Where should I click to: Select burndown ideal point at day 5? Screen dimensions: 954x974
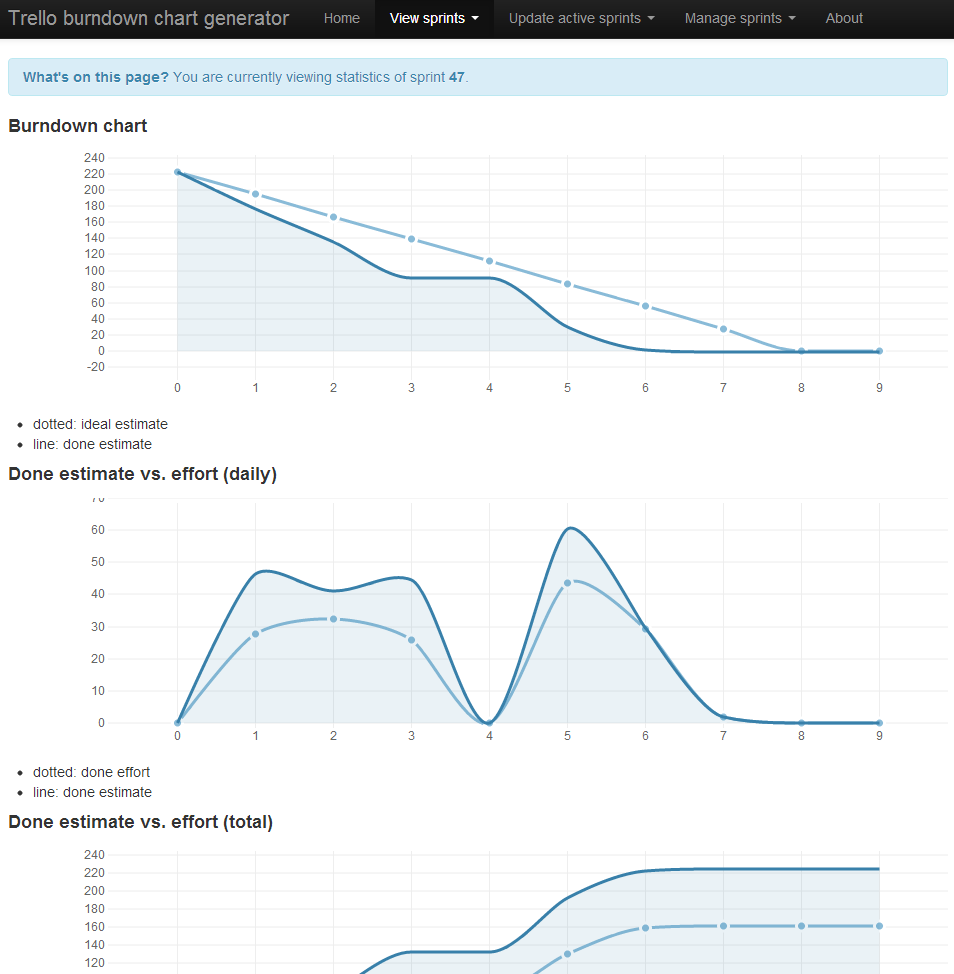point(567,284)
